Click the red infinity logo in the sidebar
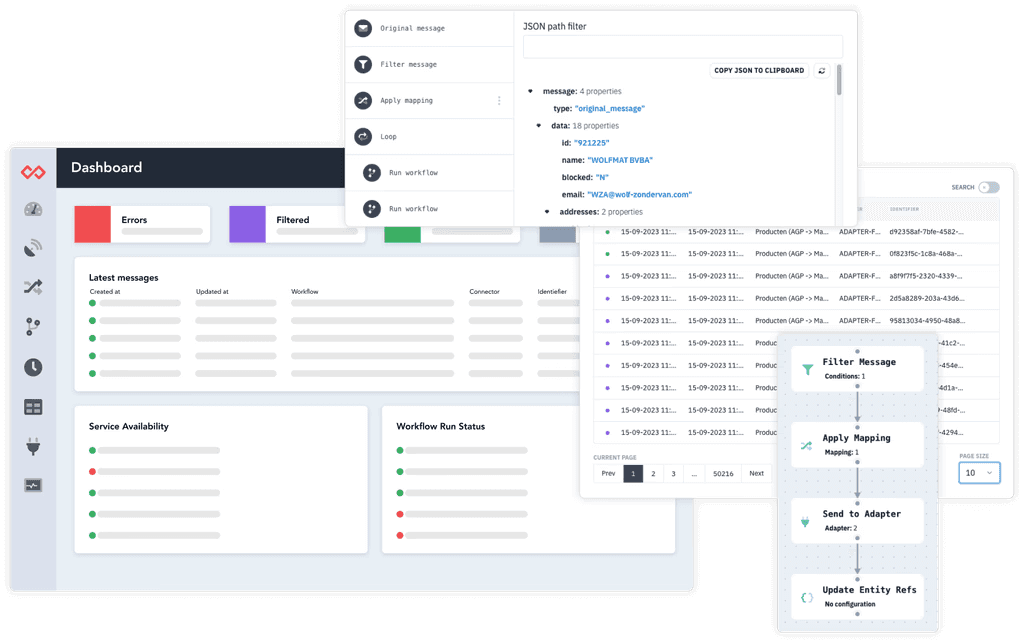This screenshot has height=643, width=1024. (x=33, y=172)
